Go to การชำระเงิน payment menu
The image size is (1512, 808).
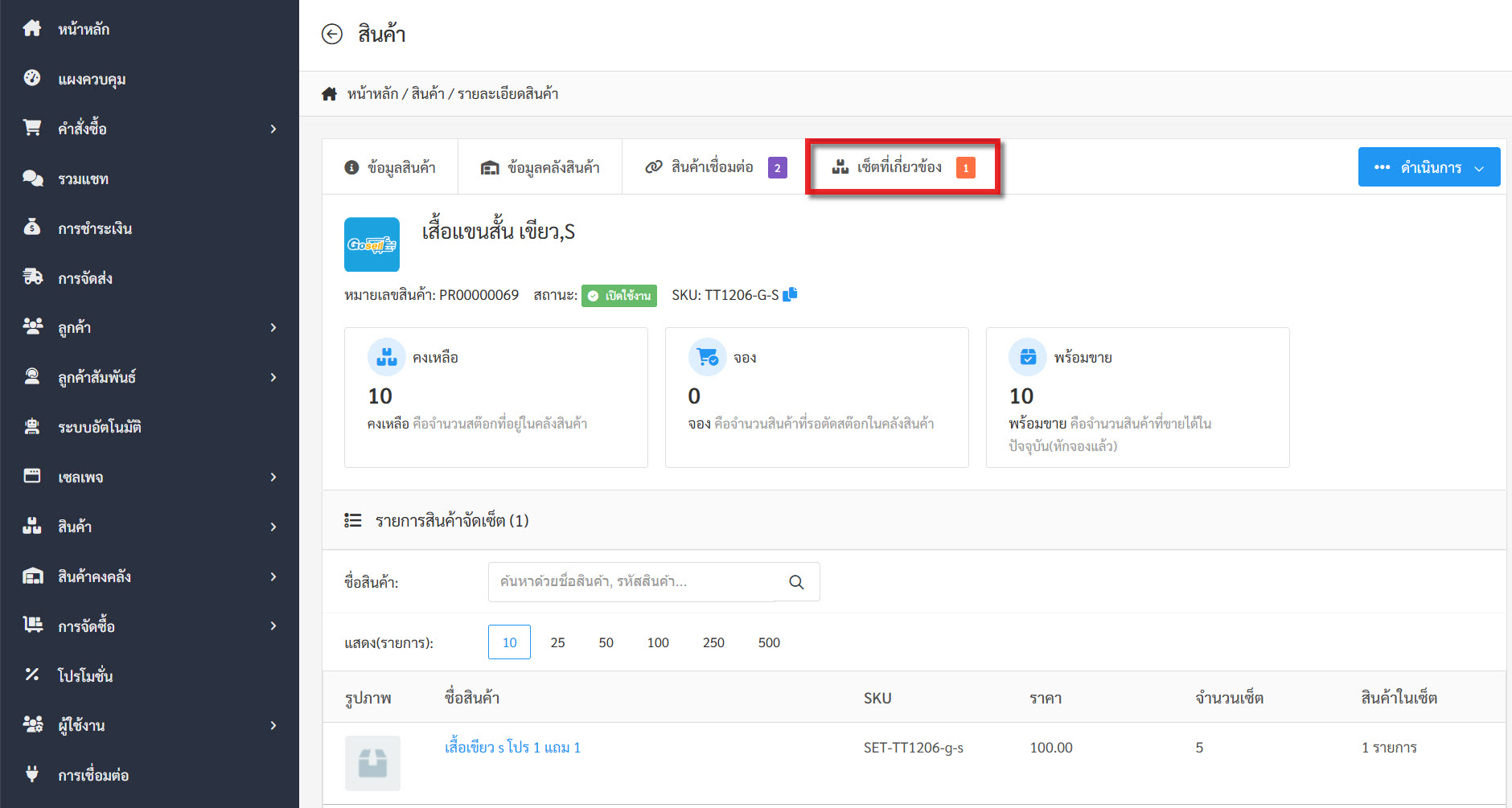(94, 228)
